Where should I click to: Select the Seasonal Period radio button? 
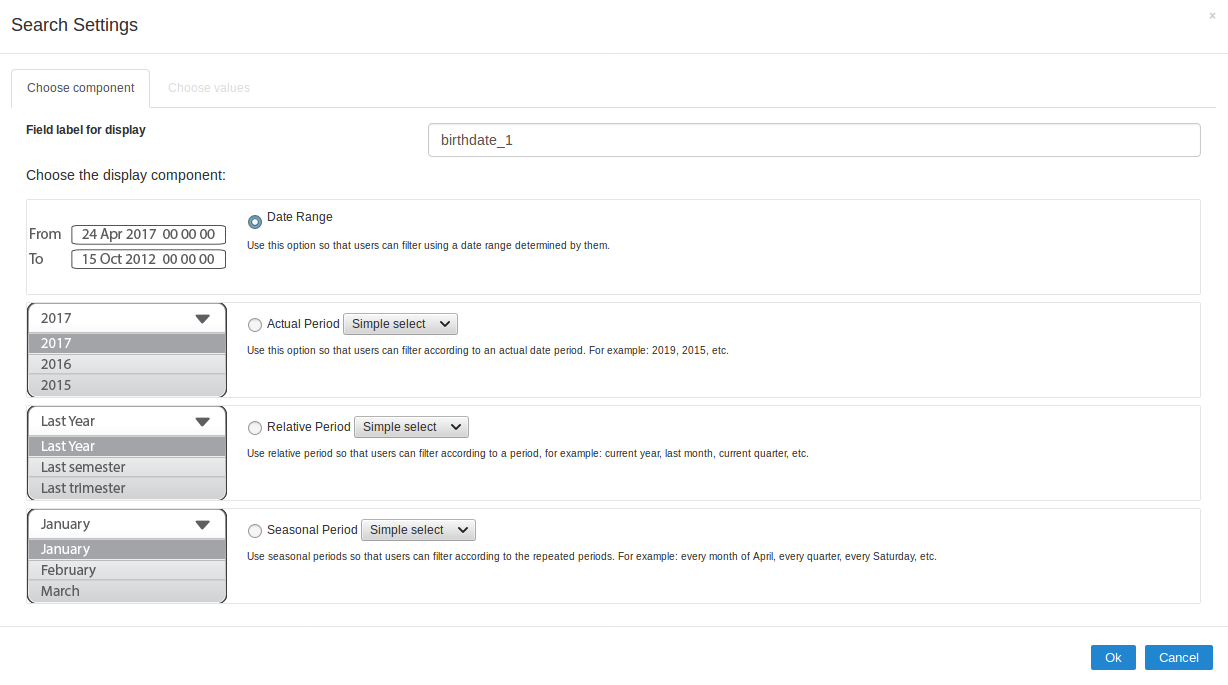click(x=255, y=531)
